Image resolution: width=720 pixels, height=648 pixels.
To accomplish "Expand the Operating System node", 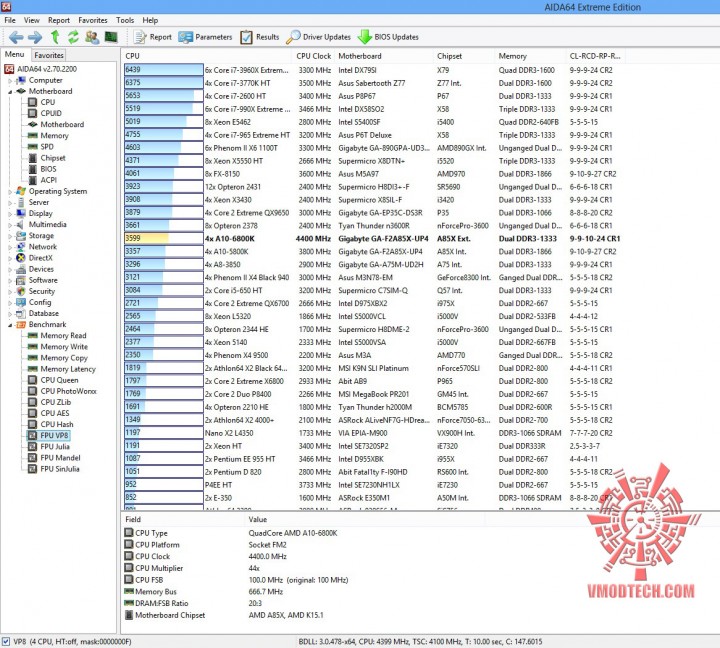I will pos(10,192).
